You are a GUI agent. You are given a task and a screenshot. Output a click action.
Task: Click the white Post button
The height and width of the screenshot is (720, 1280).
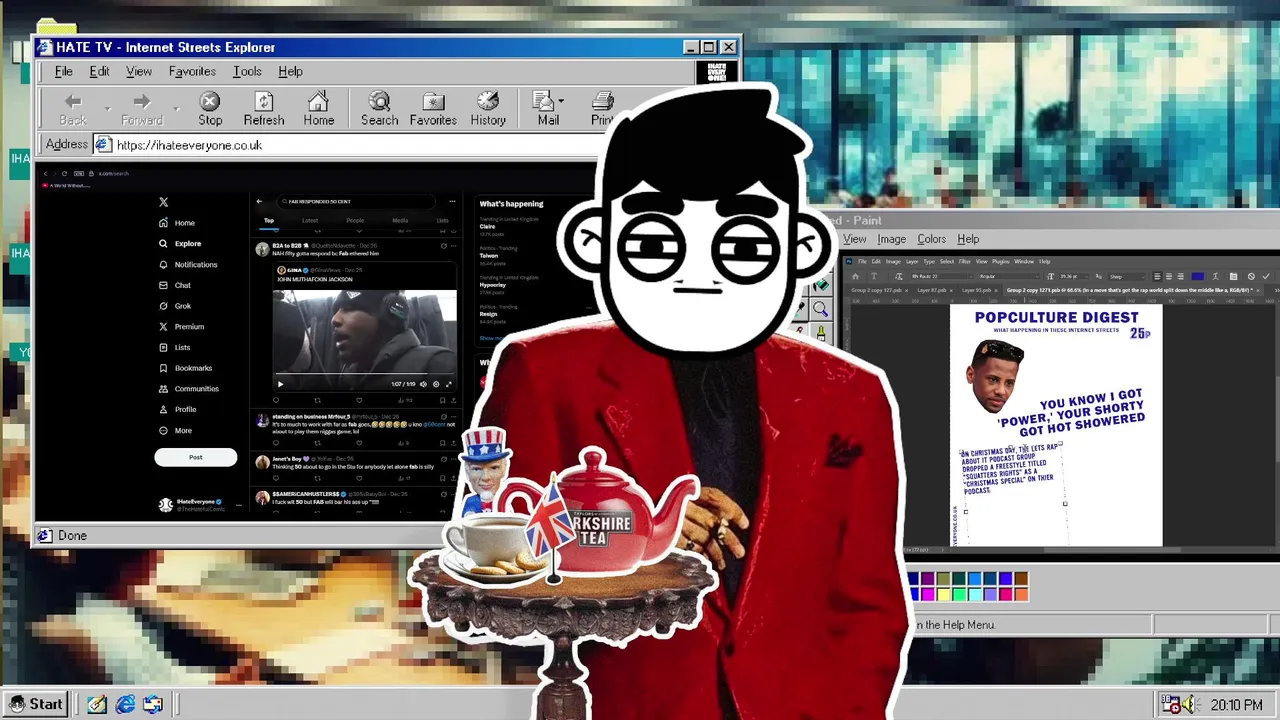coord(196,457)
